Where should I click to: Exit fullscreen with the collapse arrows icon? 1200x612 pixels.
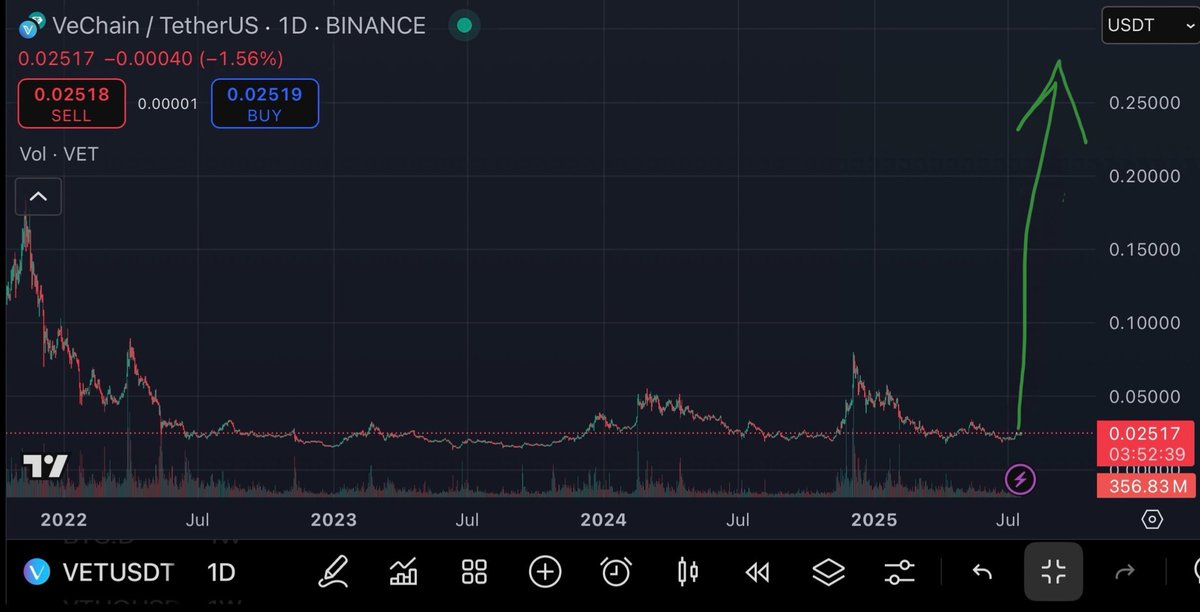pos(1053,572)
